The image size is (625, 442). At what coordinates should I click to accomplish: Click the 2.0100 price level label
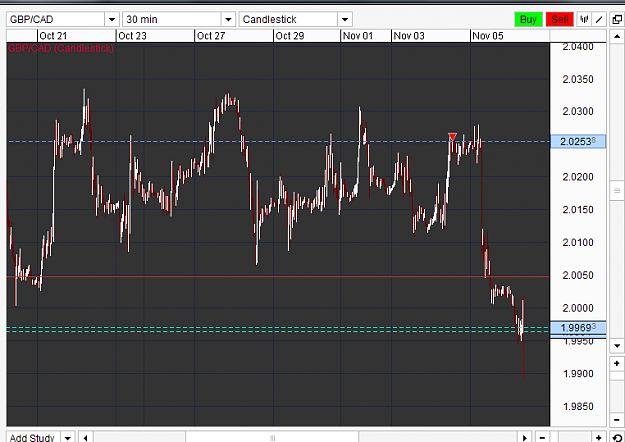click(578, 242)
